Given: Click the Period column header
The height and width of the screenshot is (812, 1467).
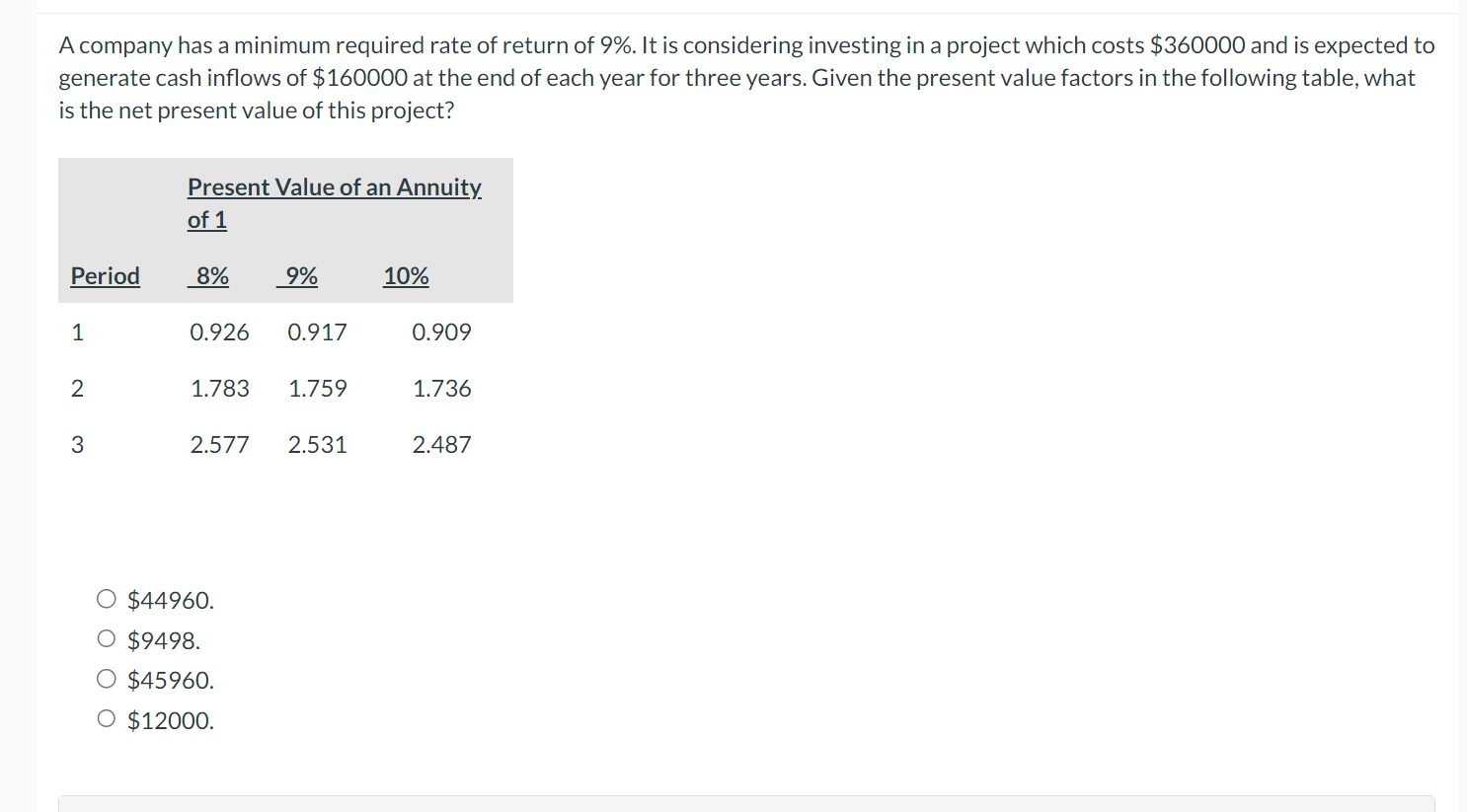Looking at the screenshot, I should (x=106, y=275).
